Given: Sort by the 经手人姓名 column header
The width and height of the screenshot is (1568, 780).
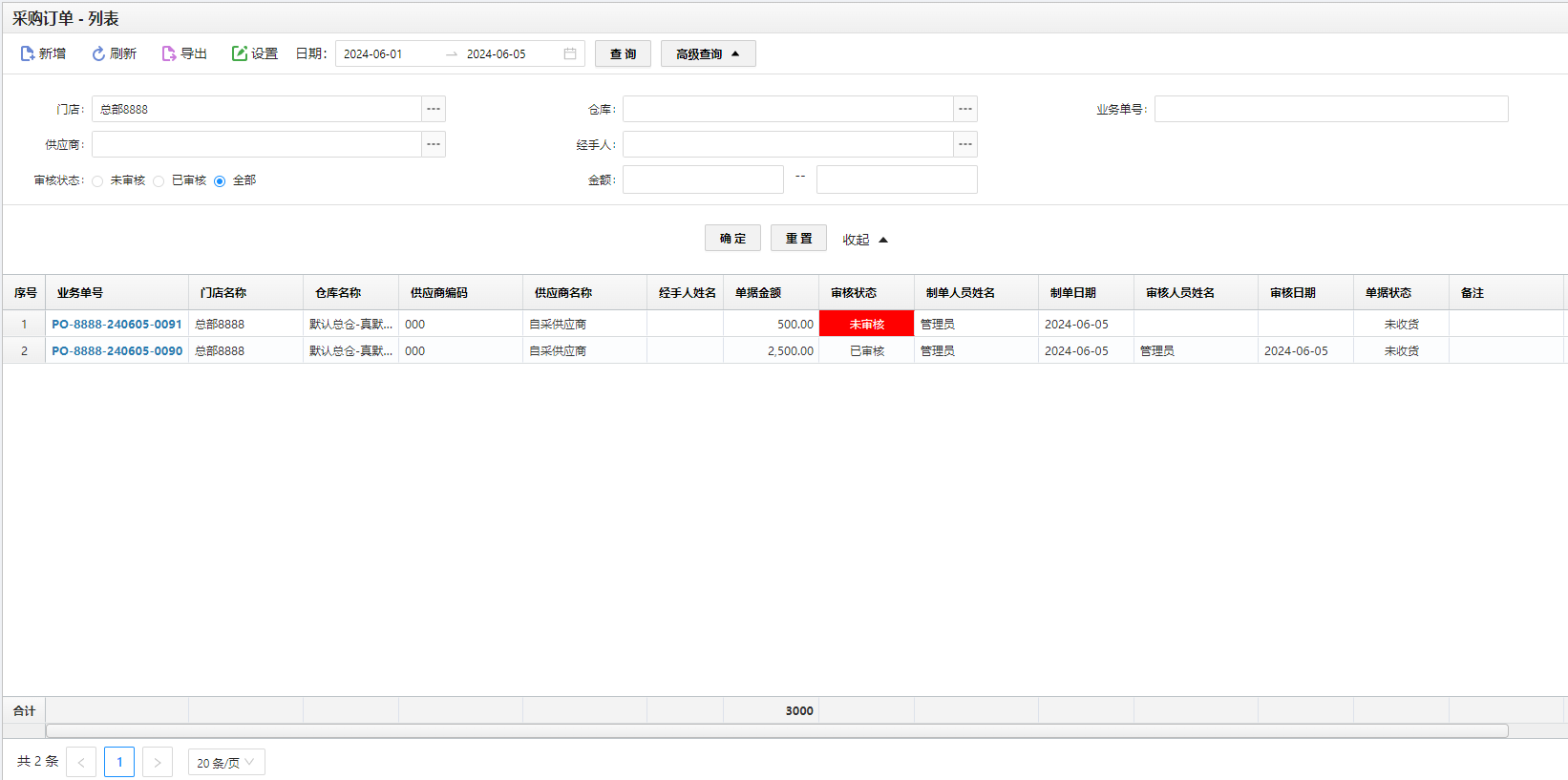Looking at the screenshot, I should (x=686, y=292).
